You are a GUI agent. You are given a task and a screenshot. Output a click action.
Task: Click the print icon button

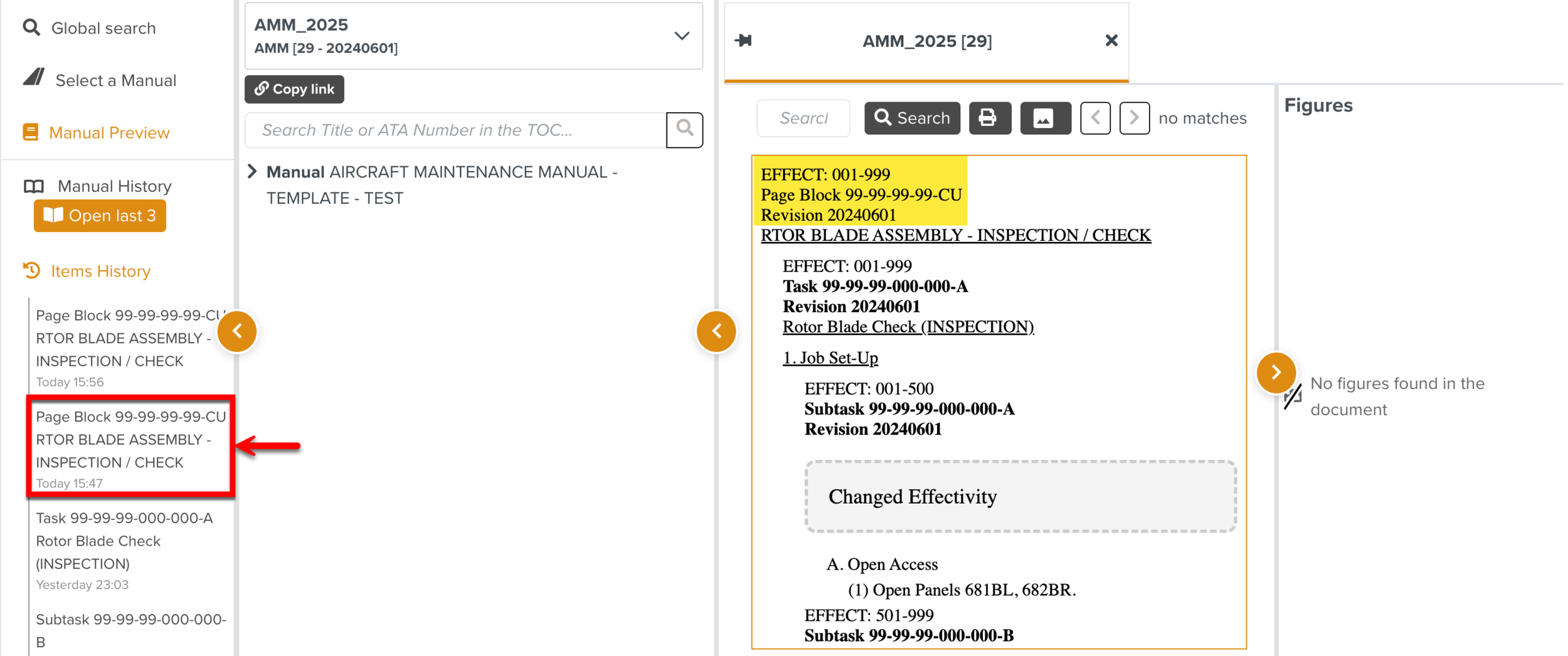coord(988,118)
